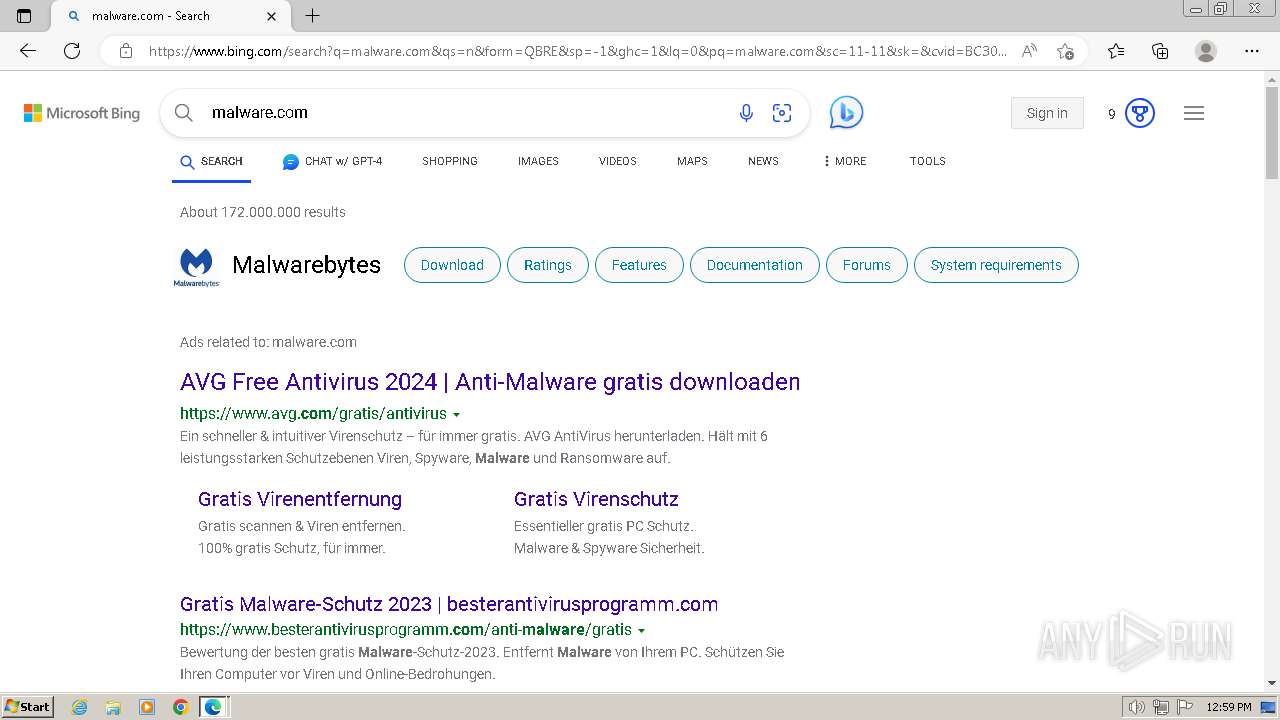Search using an image icon
Image resolution: width=1280 pixels, height=720 pixels.
click(x=782, y=113)
